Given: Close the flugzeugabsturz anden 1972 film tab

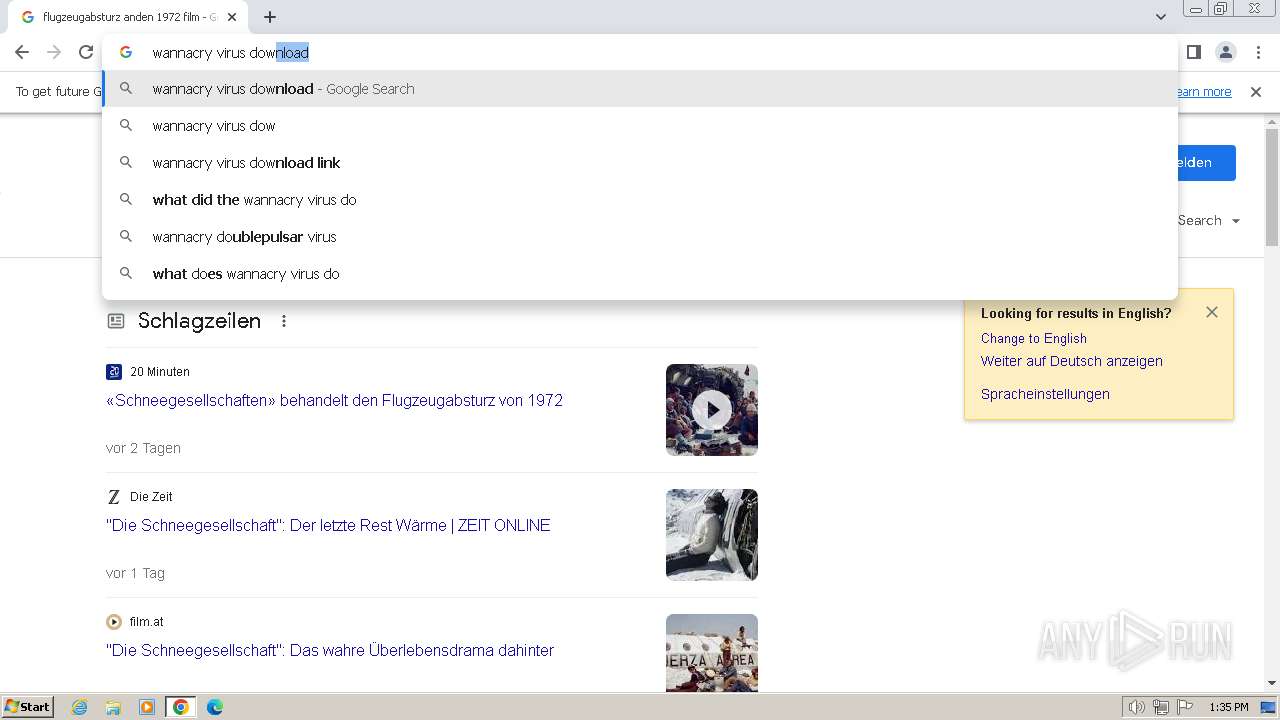Looking at the screenshot, I should [232, 17].
